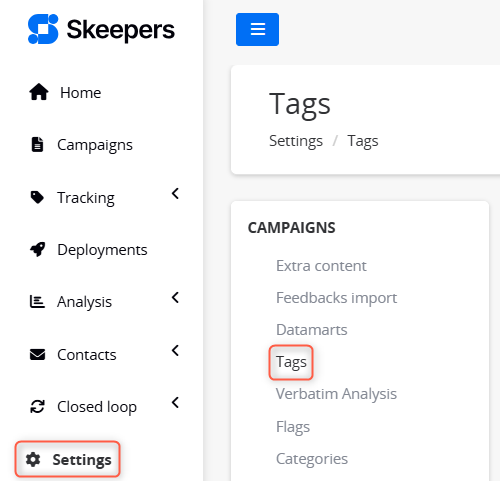Viewport: 500px width, 481px height.
Task: Toggle the blue hamburger menu button
Action: coord(257,29)
